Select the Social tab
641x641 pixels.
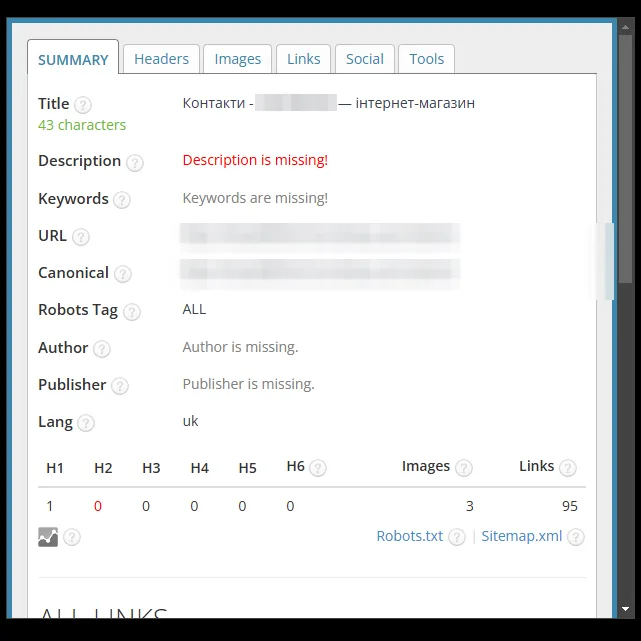(x=365, y=59)
